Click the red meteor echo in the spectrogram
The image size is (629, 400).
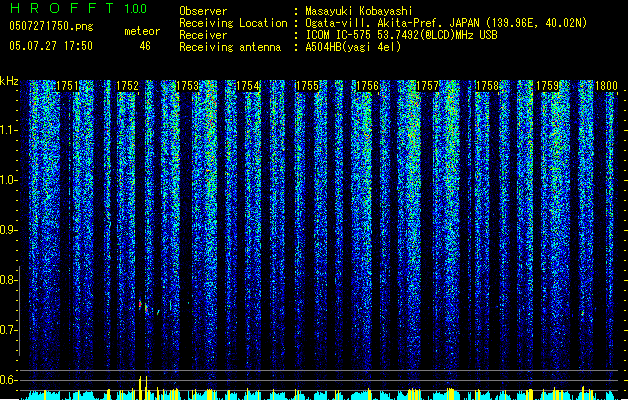pos(140,305)
